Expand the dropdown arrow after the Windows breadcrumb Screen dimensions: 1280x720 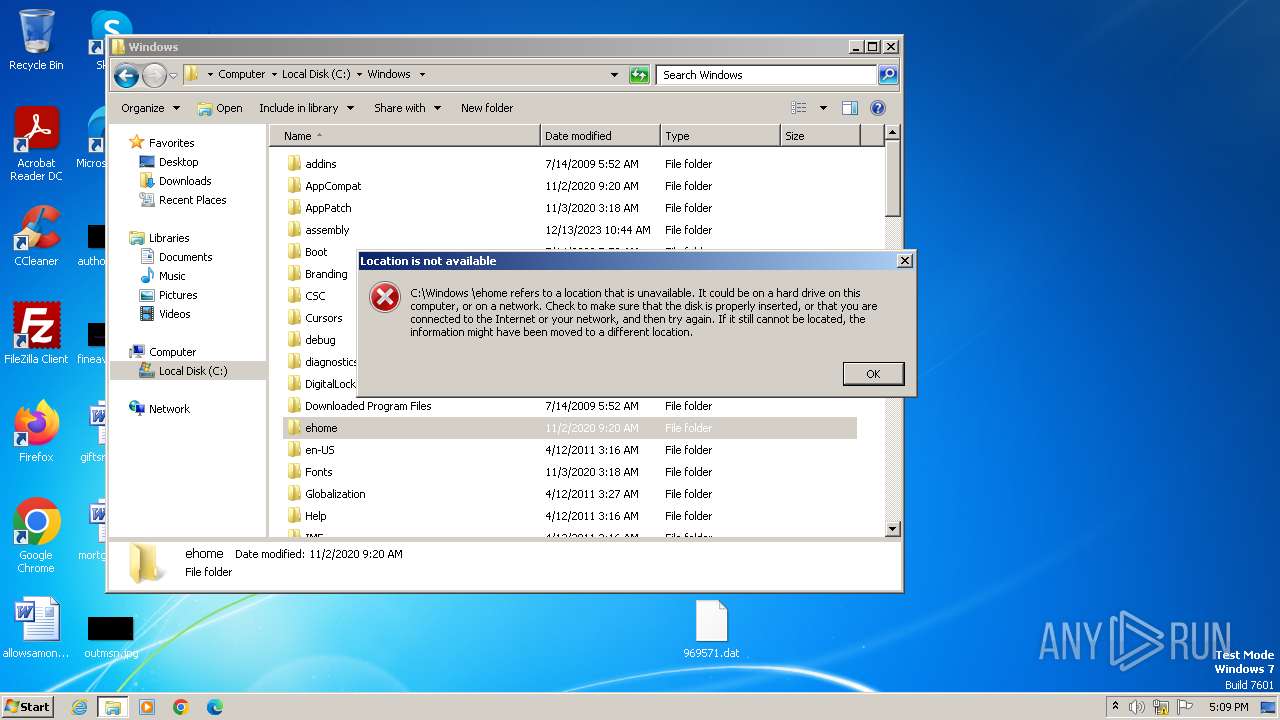tap(422, 74)
